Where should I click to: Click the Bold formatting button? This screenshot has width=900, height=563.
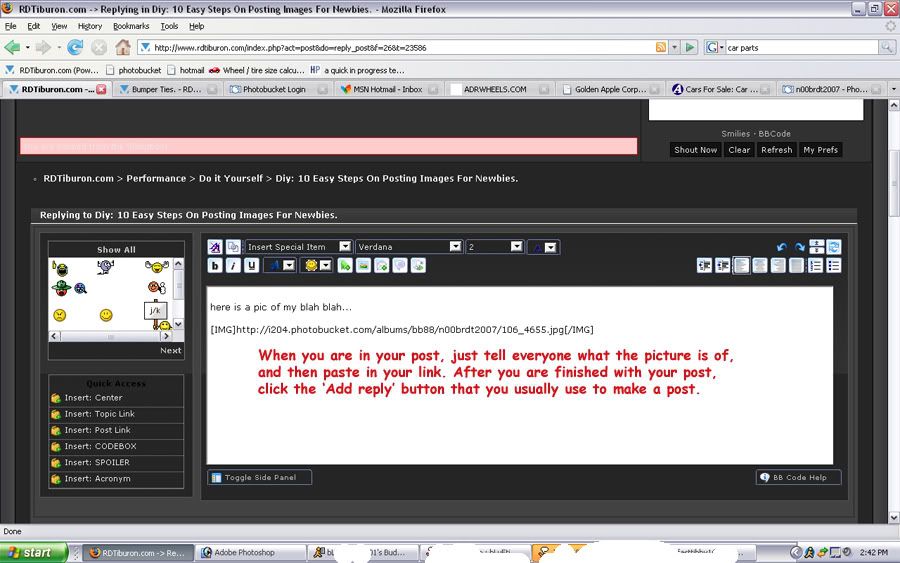pyautogui.click(x=215, y=265)
